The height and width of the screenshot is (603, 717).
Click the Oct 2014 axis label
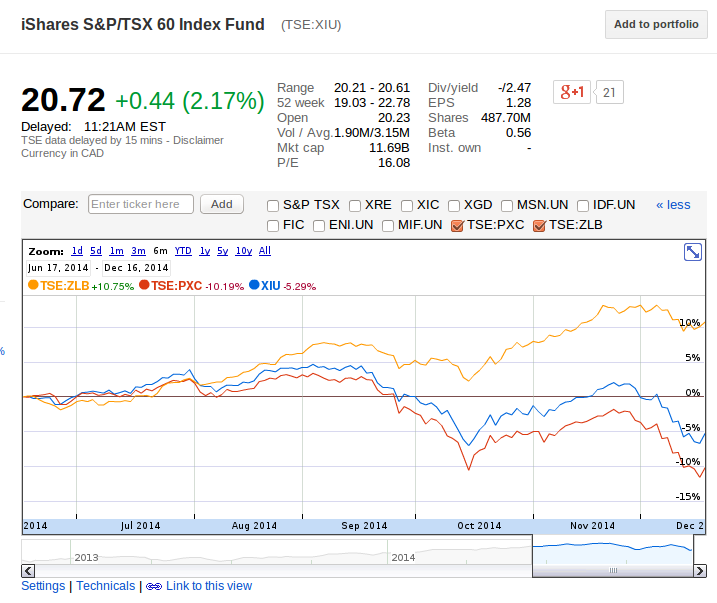479,526
